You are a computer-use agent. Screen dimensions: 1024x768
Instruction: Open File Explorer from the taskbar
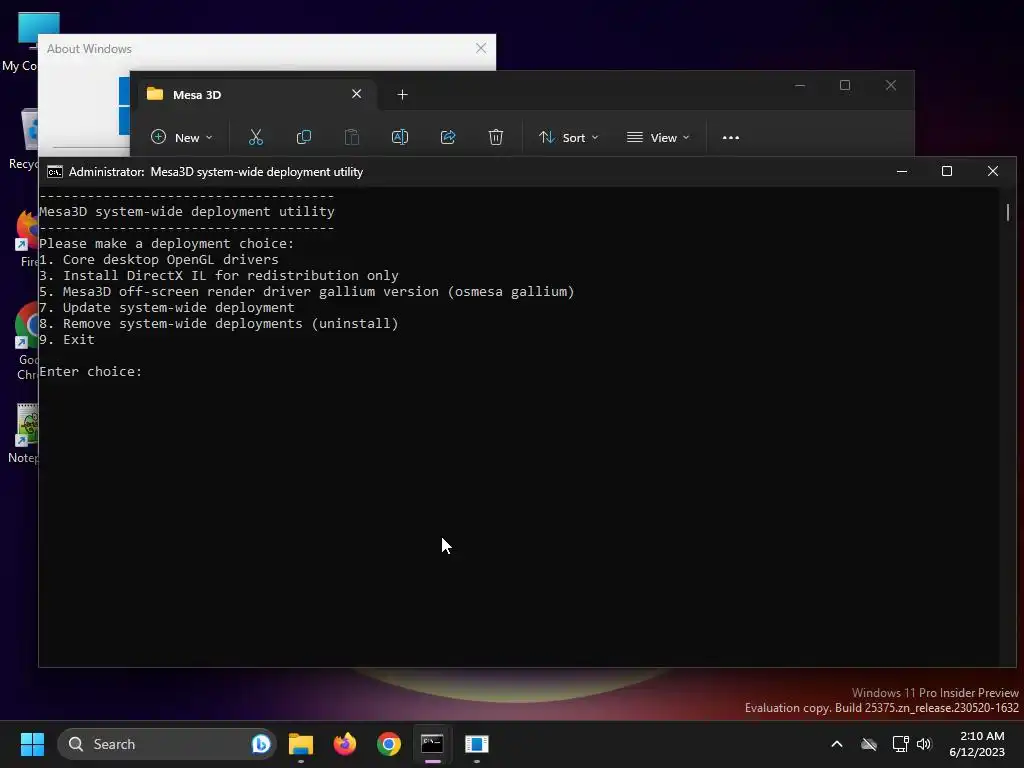tap(301, 744)
